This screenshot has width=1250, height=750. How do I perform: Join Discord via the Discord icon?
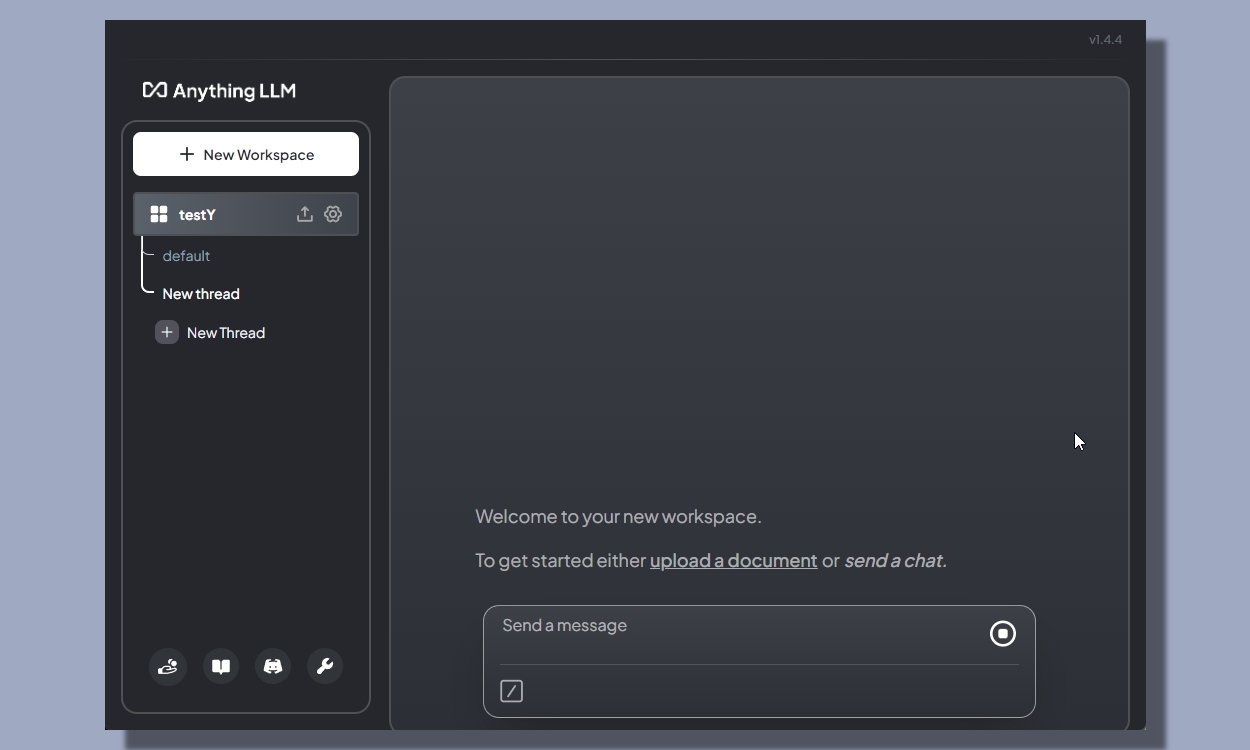[x=272, y=666]
